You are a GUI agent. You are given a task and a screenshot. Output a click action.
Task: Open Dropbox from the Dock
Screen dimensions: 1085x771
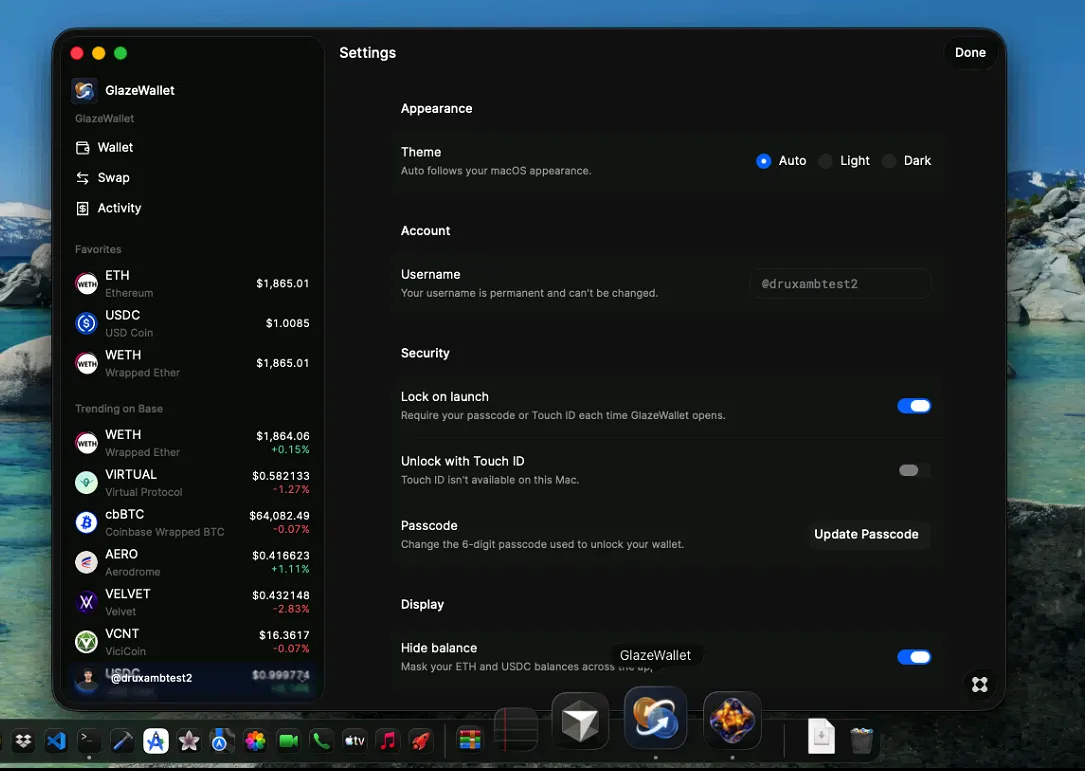[23, 741]
